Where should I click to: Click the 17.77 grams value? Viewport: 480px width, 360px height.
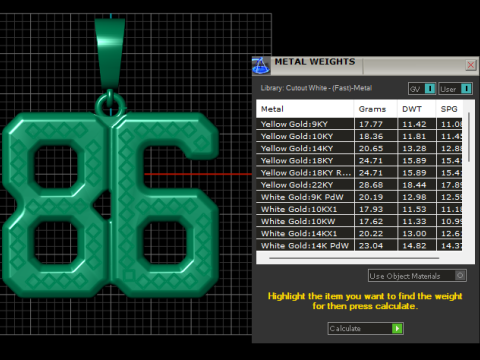click(371, 124)
